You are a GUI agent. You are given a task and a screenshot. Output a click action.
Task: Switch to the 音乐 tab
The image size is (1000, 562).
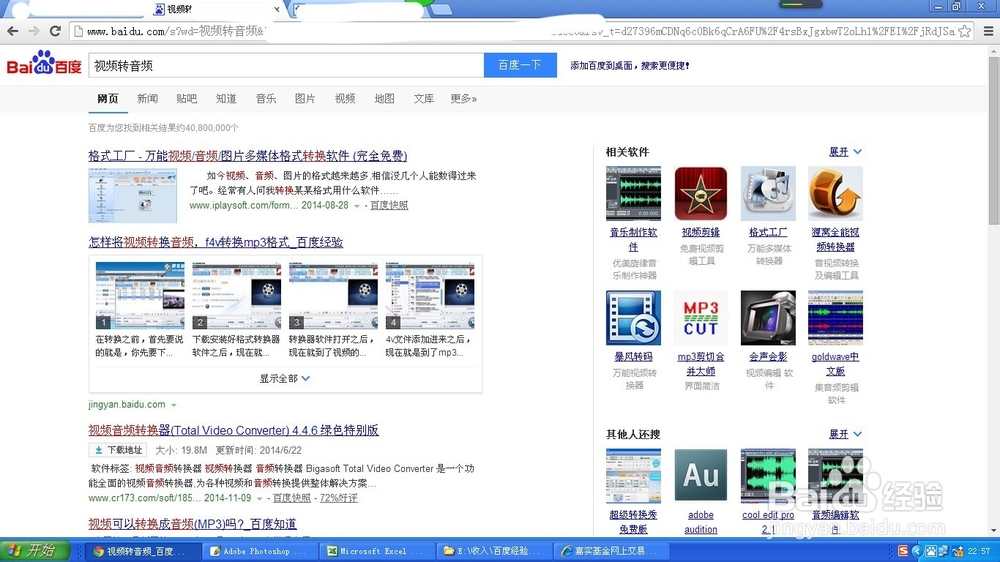pyautogui.click(x=266, y=99)
